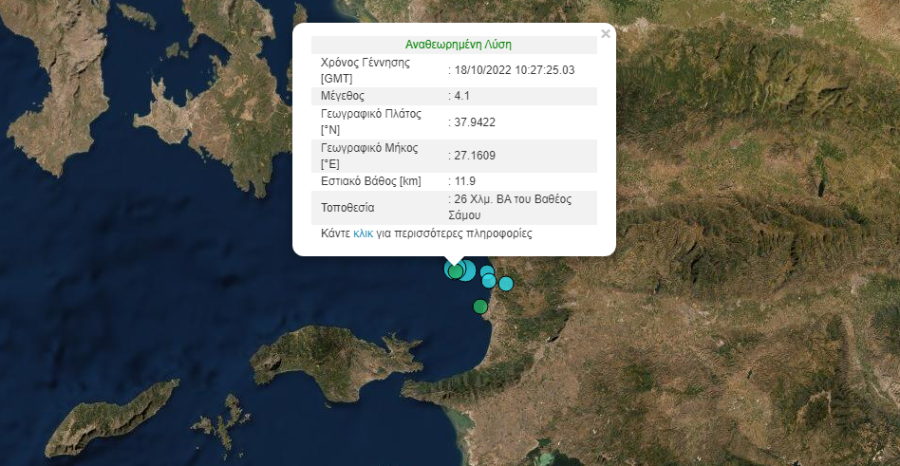Click the 'Γεωγραφικό Μήκος [°E]' label

coord(369,156)
